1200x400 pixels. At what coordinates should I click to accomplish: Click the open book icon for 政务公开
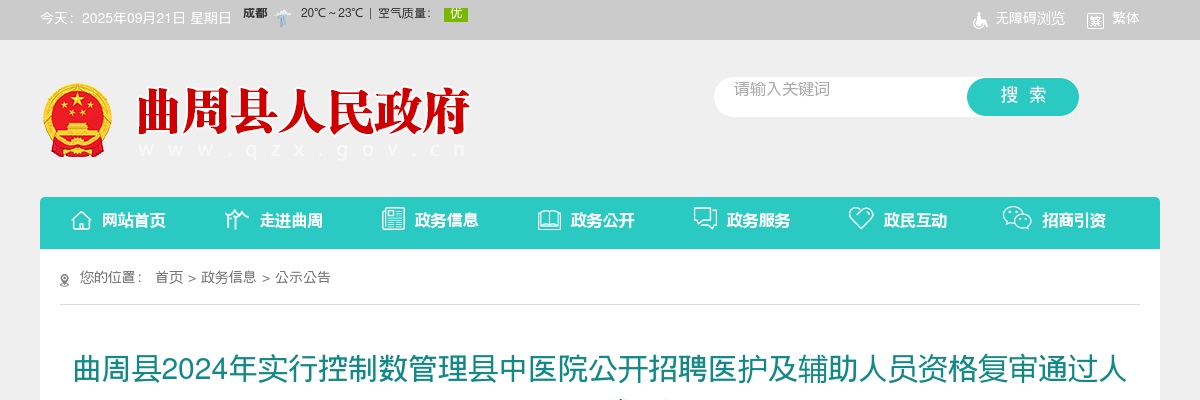pos(549,220)
